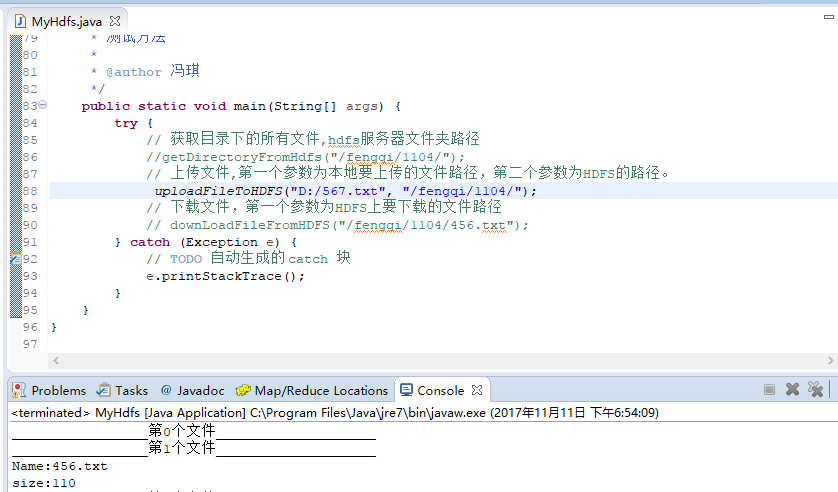The image size is (838, 492).
Task: Click the 第0个文件 console line
Action: pyautogui.click(x=193, y=431)
